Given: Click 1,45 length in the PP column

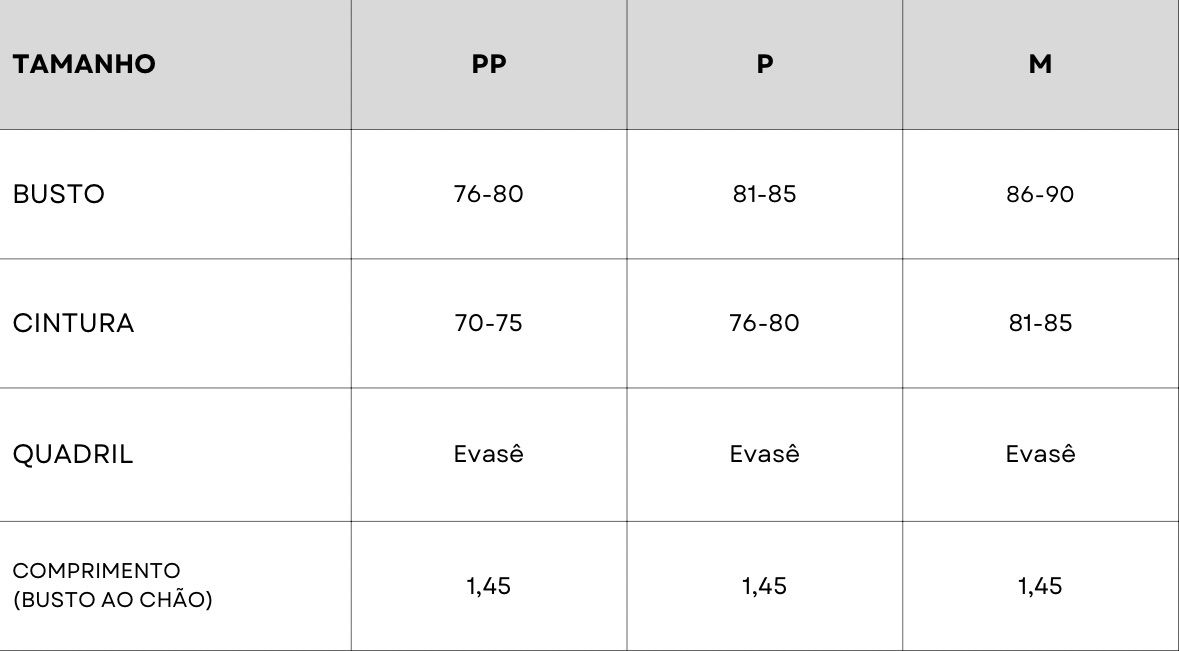Looking at the screenshot, I should (x=489, y=586).
